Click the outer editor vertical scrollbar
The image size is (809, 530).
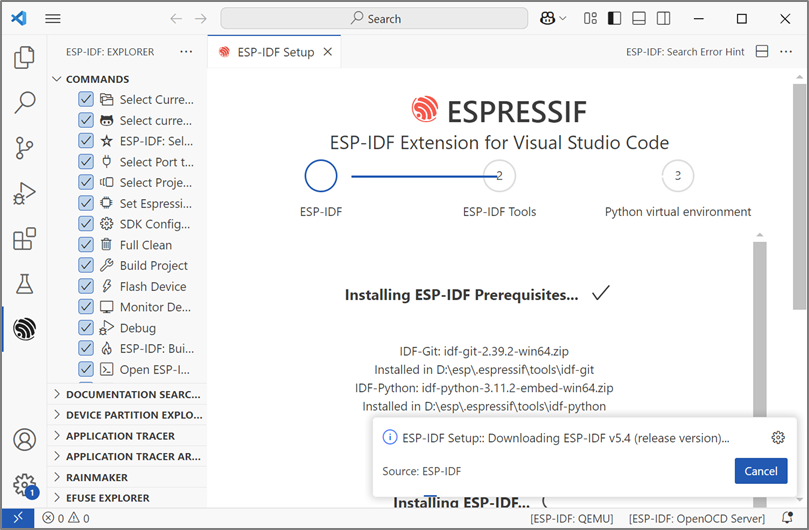[x=799, y=196]
